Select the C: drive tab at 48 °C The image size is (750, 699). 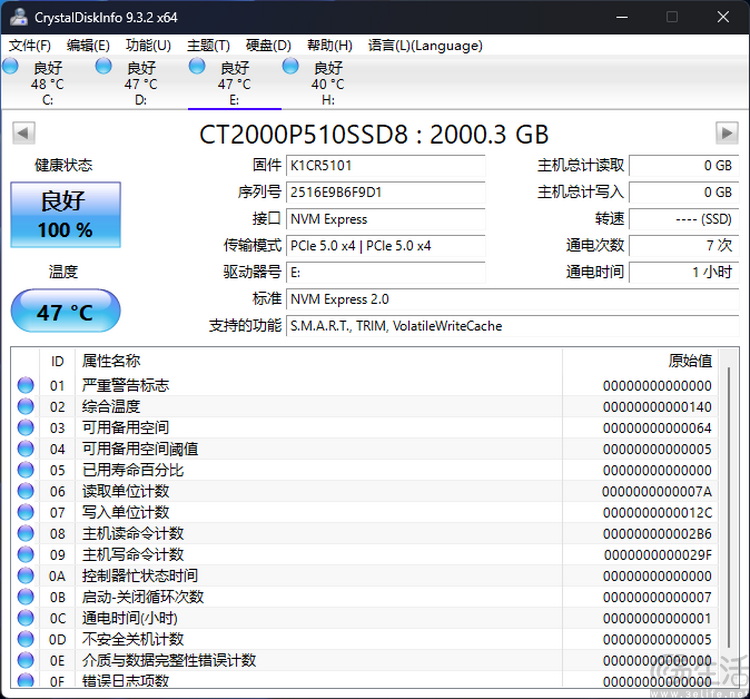[47, 83]
